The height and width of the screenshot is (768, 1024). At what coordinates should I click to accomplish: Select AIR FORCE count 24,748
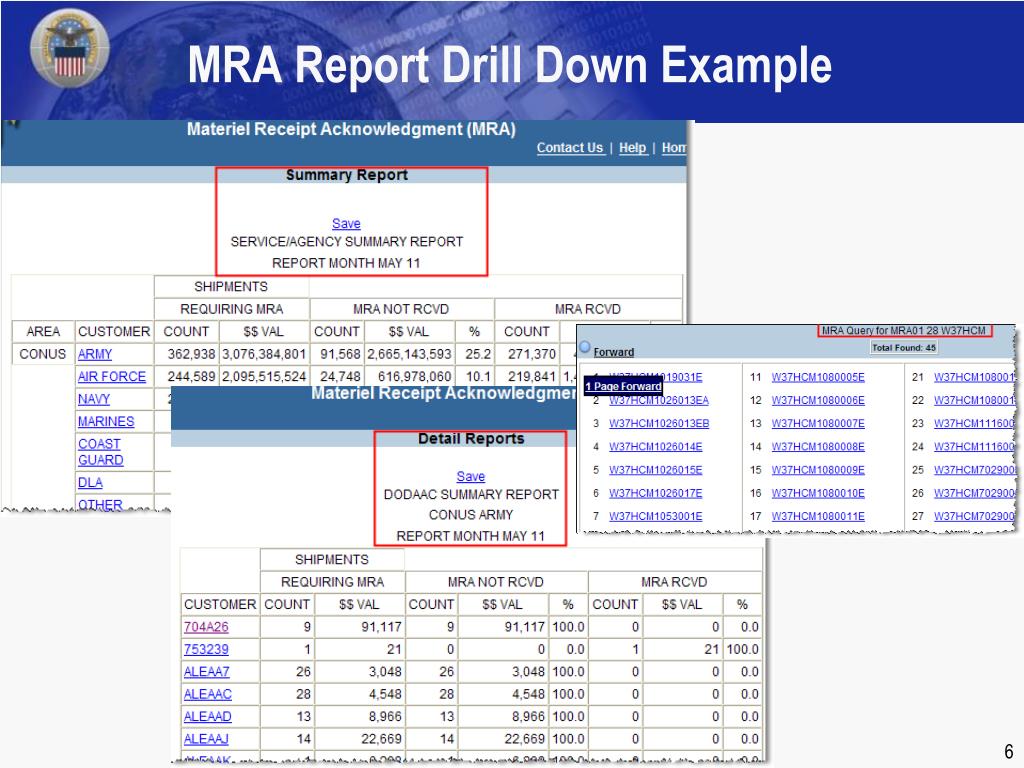pyautogui.click(x=340, y=377)
